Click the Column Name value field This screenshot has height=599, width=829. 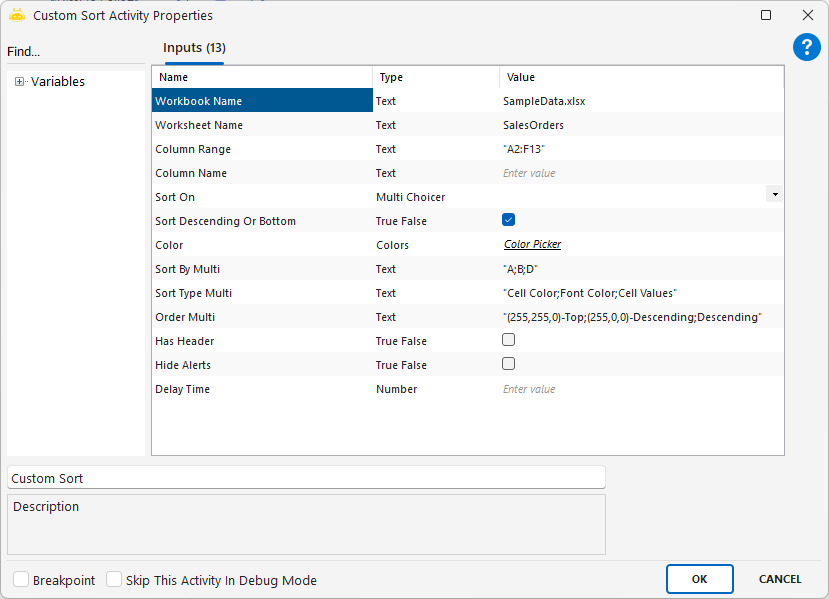pos(640,173)
